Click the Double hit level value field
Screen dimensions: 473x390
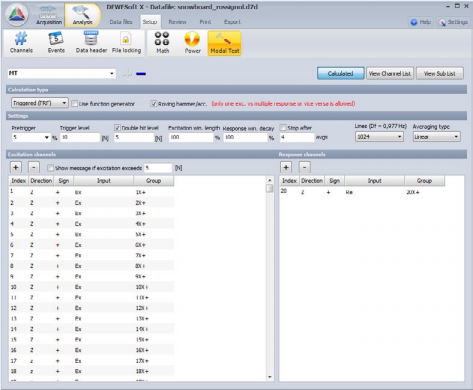(x=134, y=137)
